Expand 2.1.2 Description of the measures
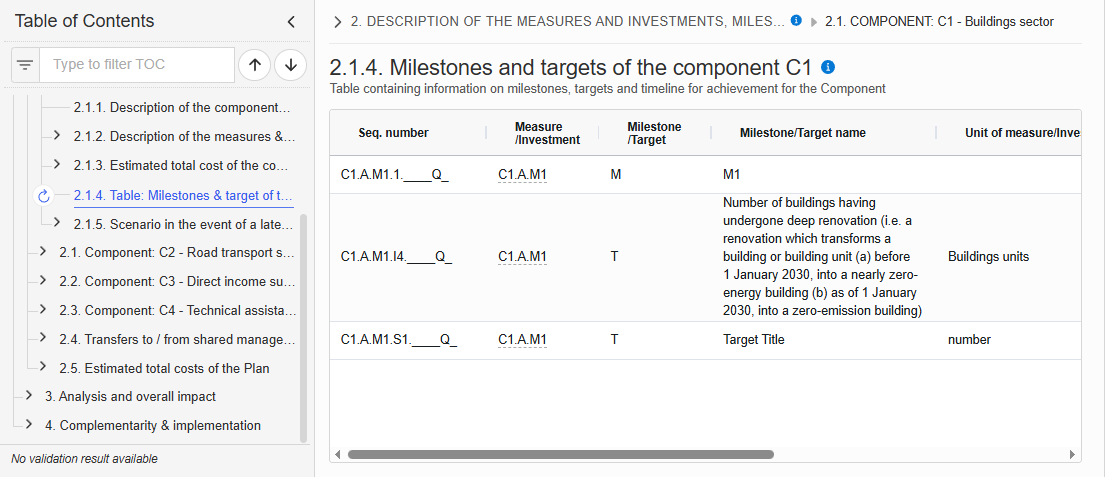 click(57, 135)
